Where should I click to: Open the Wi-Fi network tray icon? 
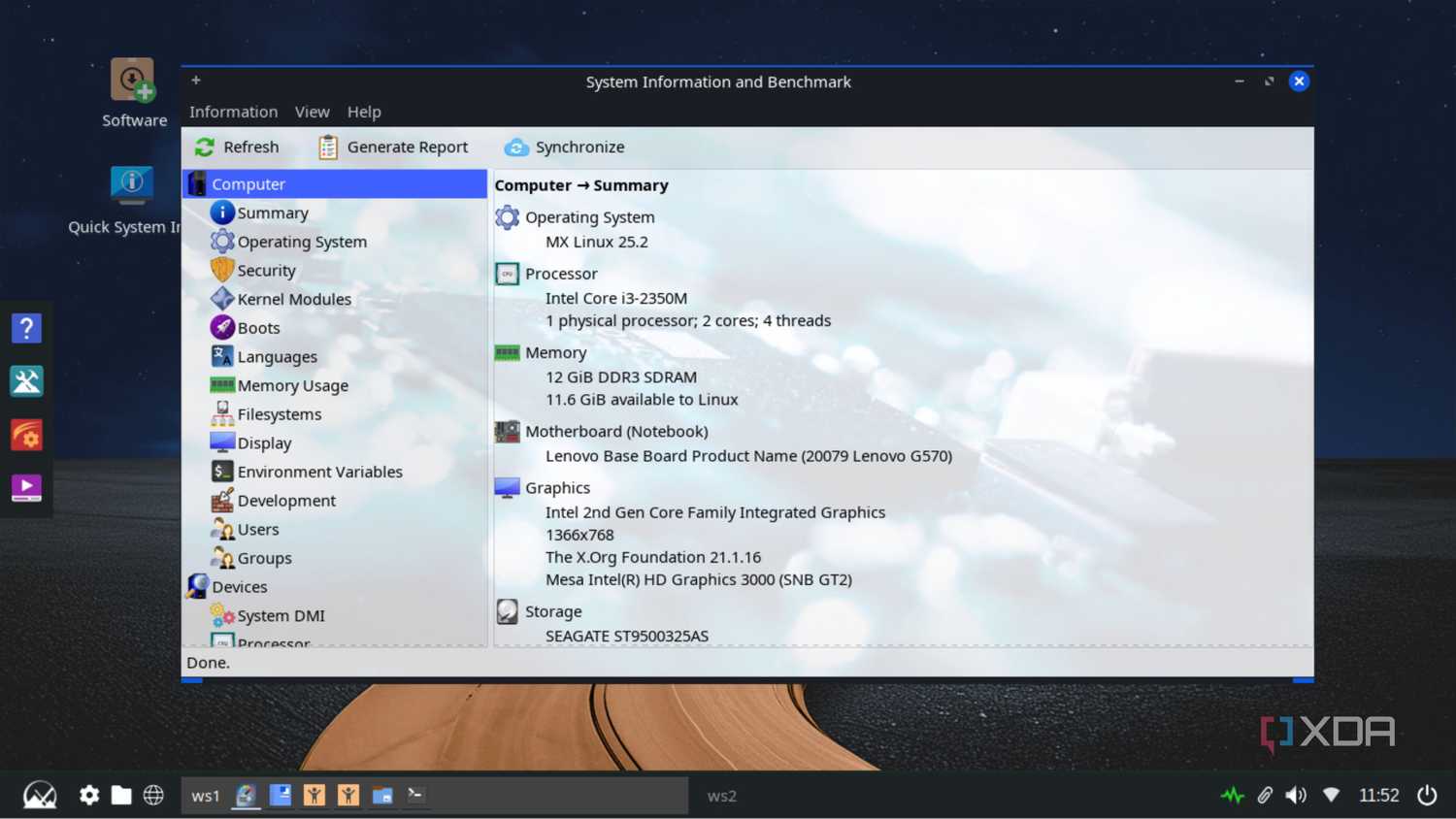1331,796
